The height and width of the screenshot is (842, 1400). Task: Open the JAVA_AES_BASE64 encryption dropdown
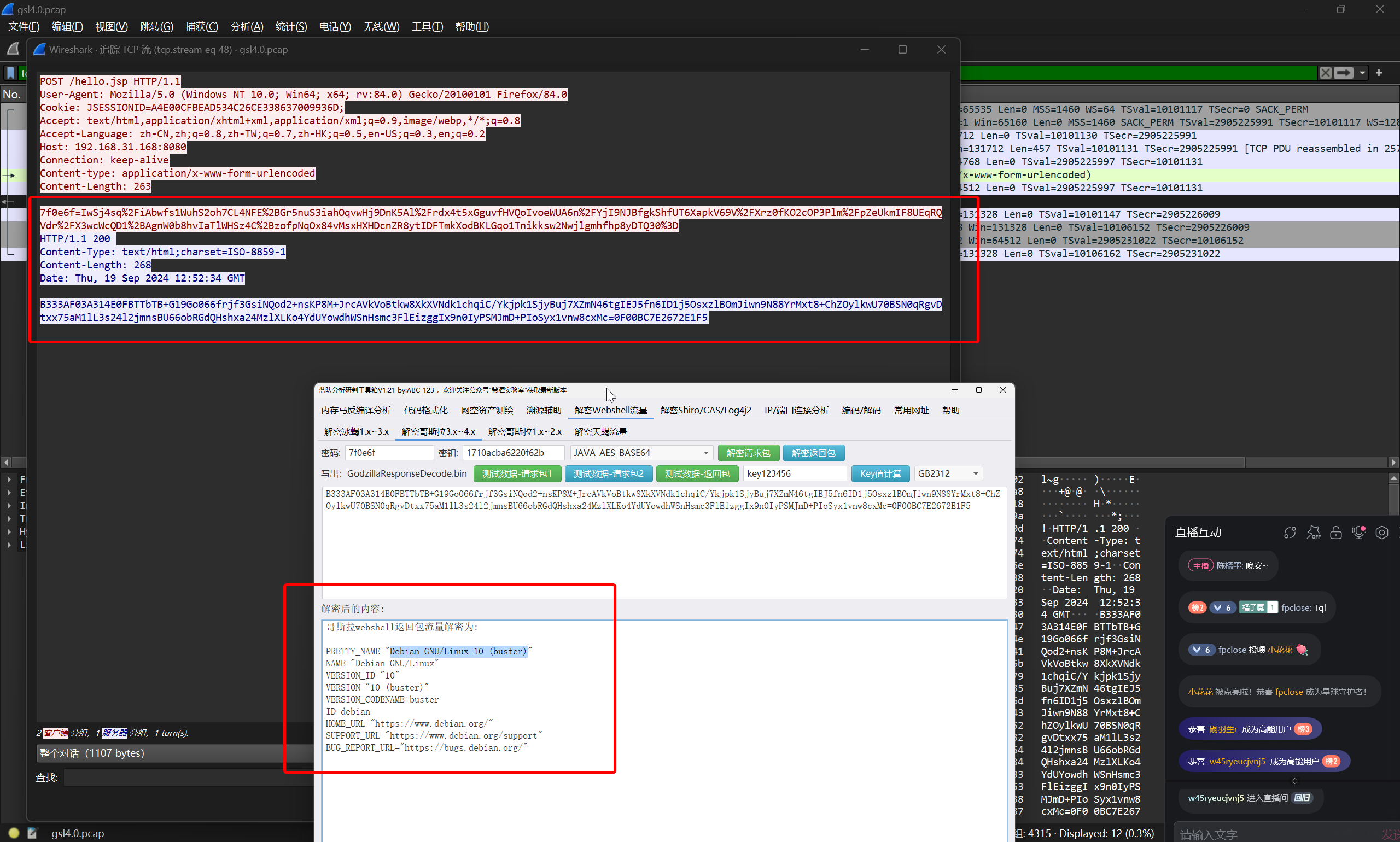point(641,453)
